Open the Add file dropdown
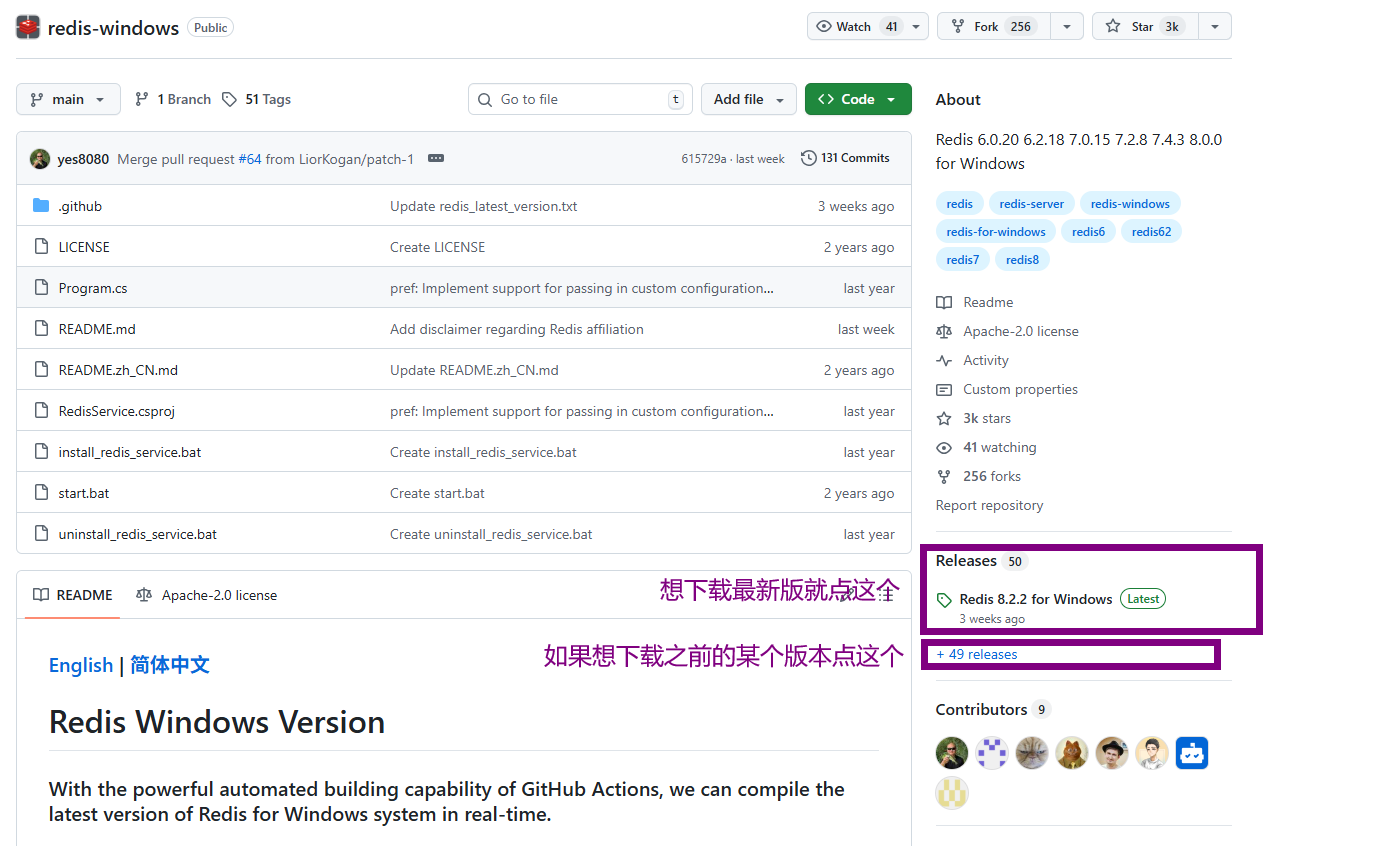The width and height of the screenshot is (1381, 846). click(x=749, y=99)
